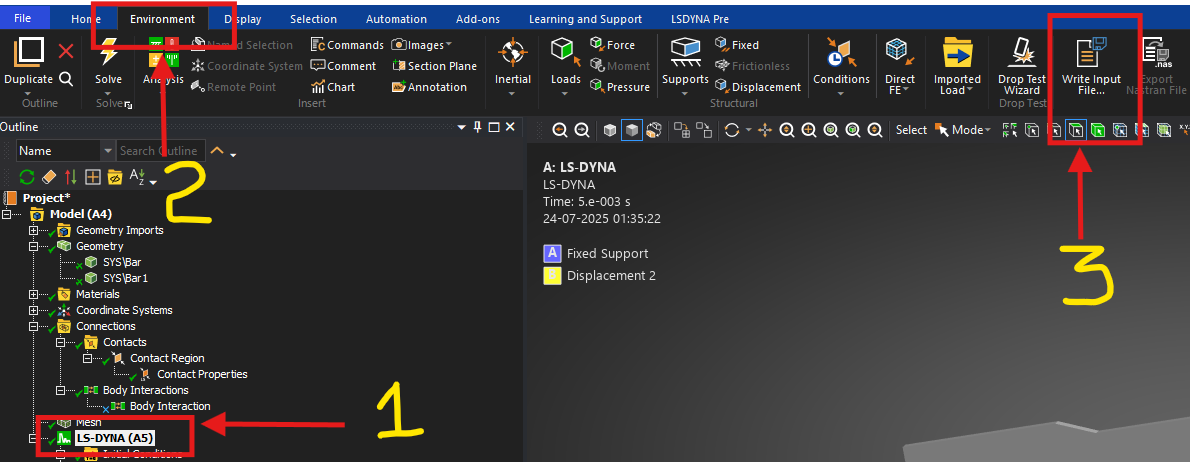The image size is (1190, 462).
Task: Insert a Comment
Action: tap(343, 66)
